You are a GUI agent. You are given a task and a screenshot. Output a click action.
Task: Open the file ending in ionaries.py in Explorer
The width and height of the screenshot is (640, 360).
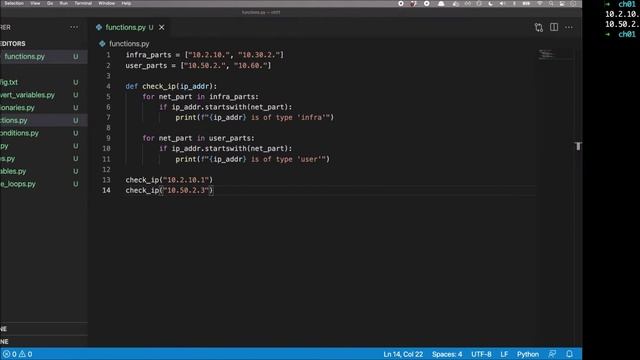click(x=44, y=108)
